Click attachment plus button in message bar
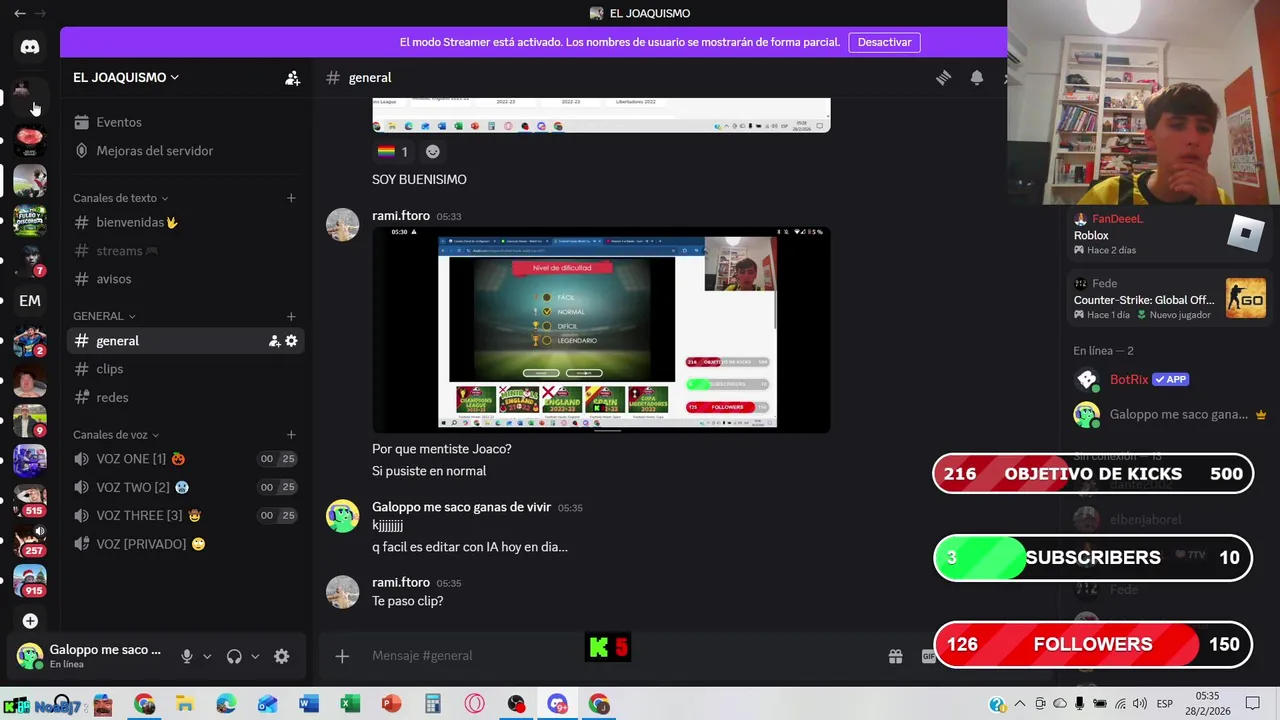The height and width of the screenshot is (720, 1280). click(x=342, y=656)
